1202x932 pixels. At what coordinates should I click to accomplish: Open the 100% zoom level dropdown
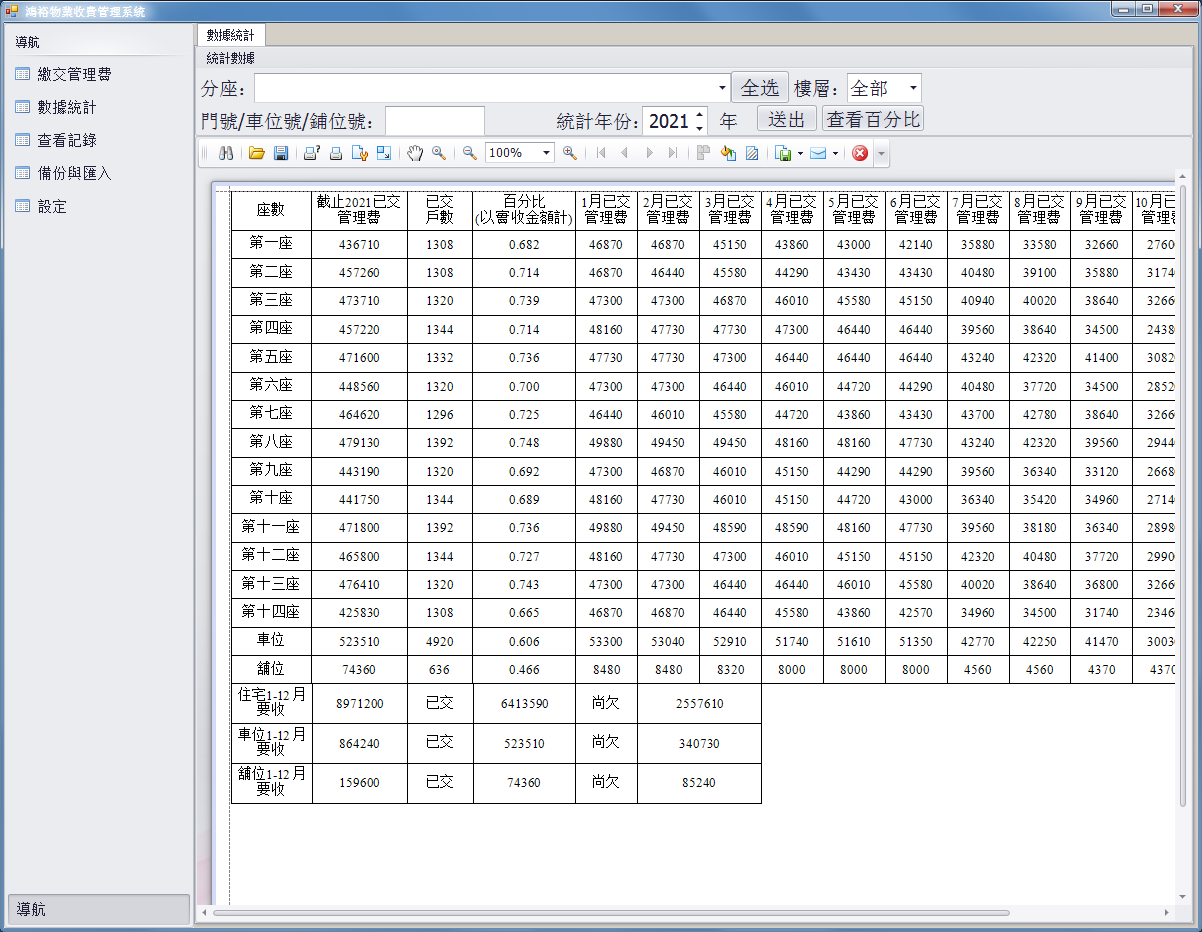546,153
